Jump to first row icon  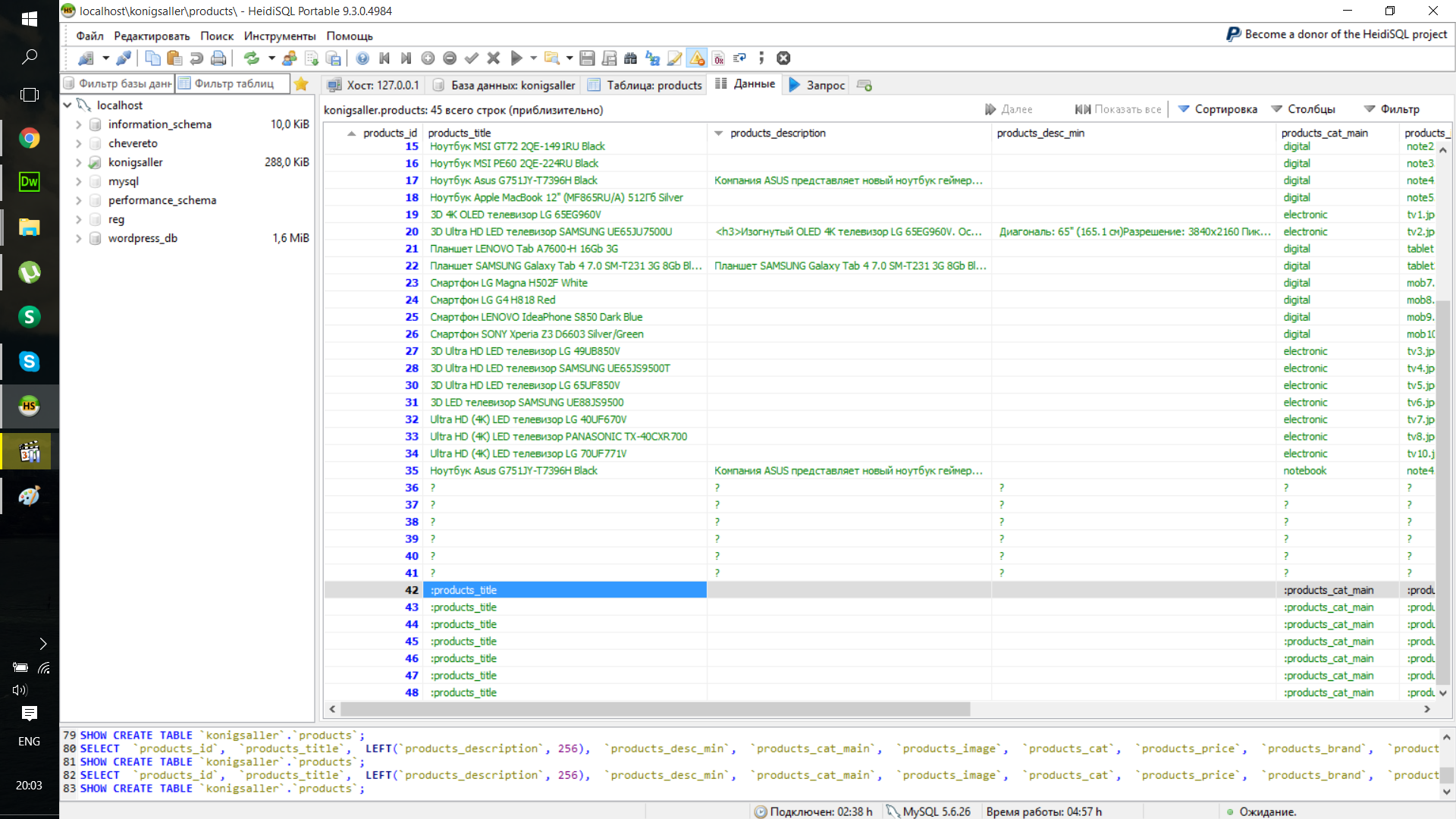pyautogui.click(x=384, y=58)
